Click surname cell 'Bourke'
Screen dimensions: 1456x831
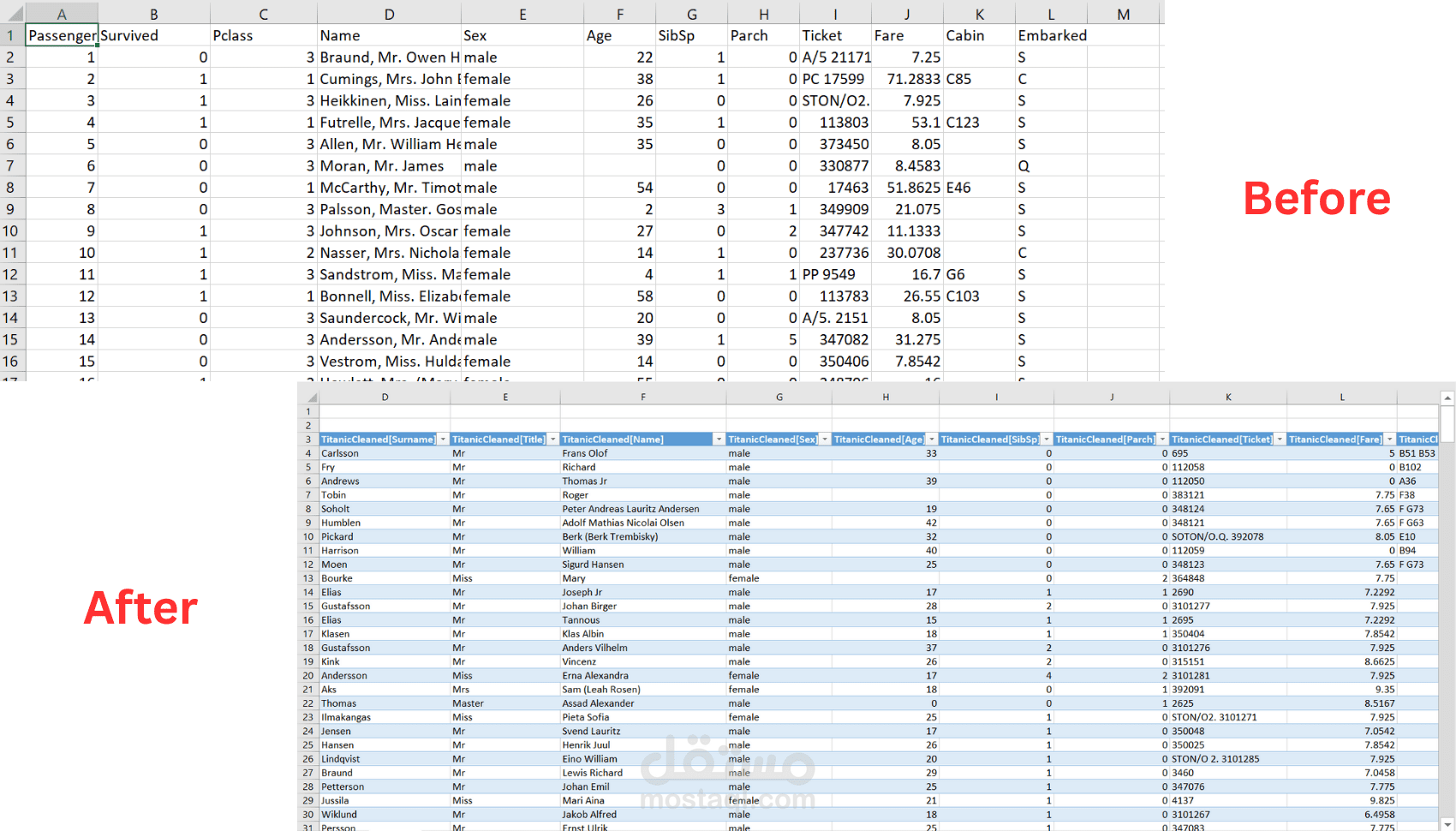[x=385, y=578]
